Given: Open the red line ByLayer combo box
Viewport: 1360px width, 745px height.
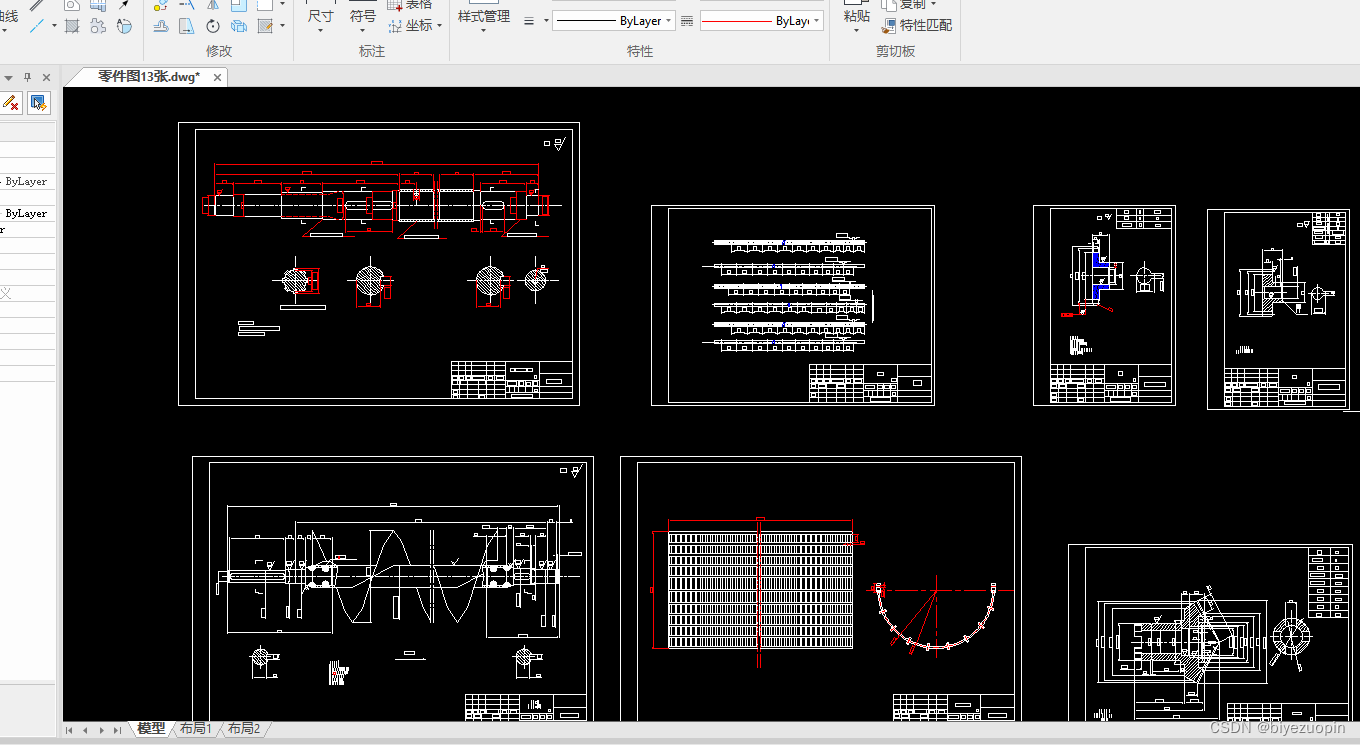Looking at the screenshot, I should pos(761,21).
